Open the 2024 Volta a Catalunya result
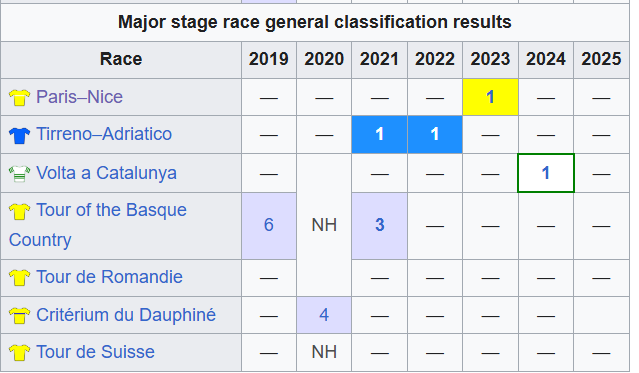Image resolution: width=639 pixels, height=373 pixels. (x=546, y=173)
